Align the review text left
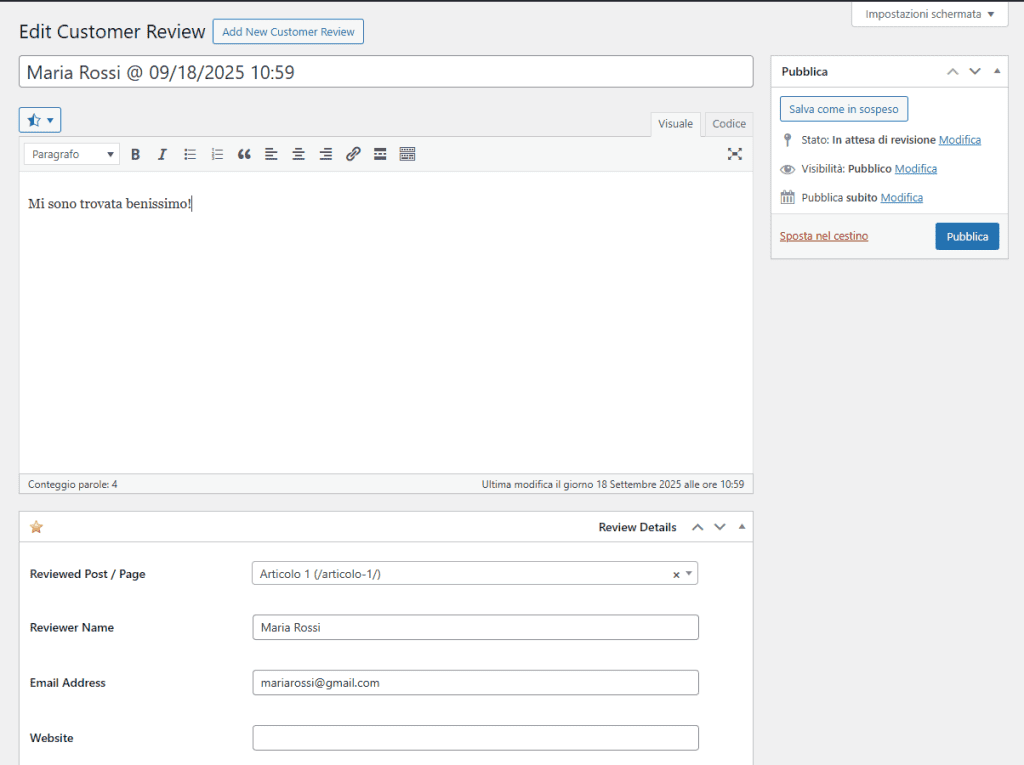The image size is (1024, 765). (271, 154)
